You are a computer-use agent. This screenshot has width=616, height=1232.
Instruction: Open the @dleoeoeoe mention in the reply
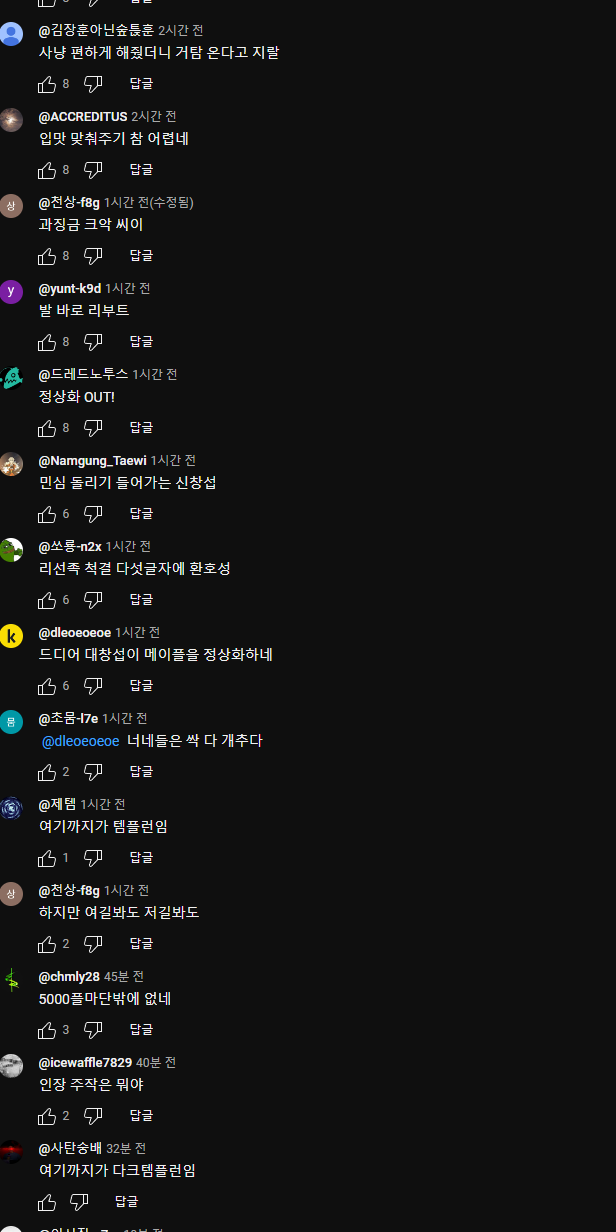pos(81,741)
